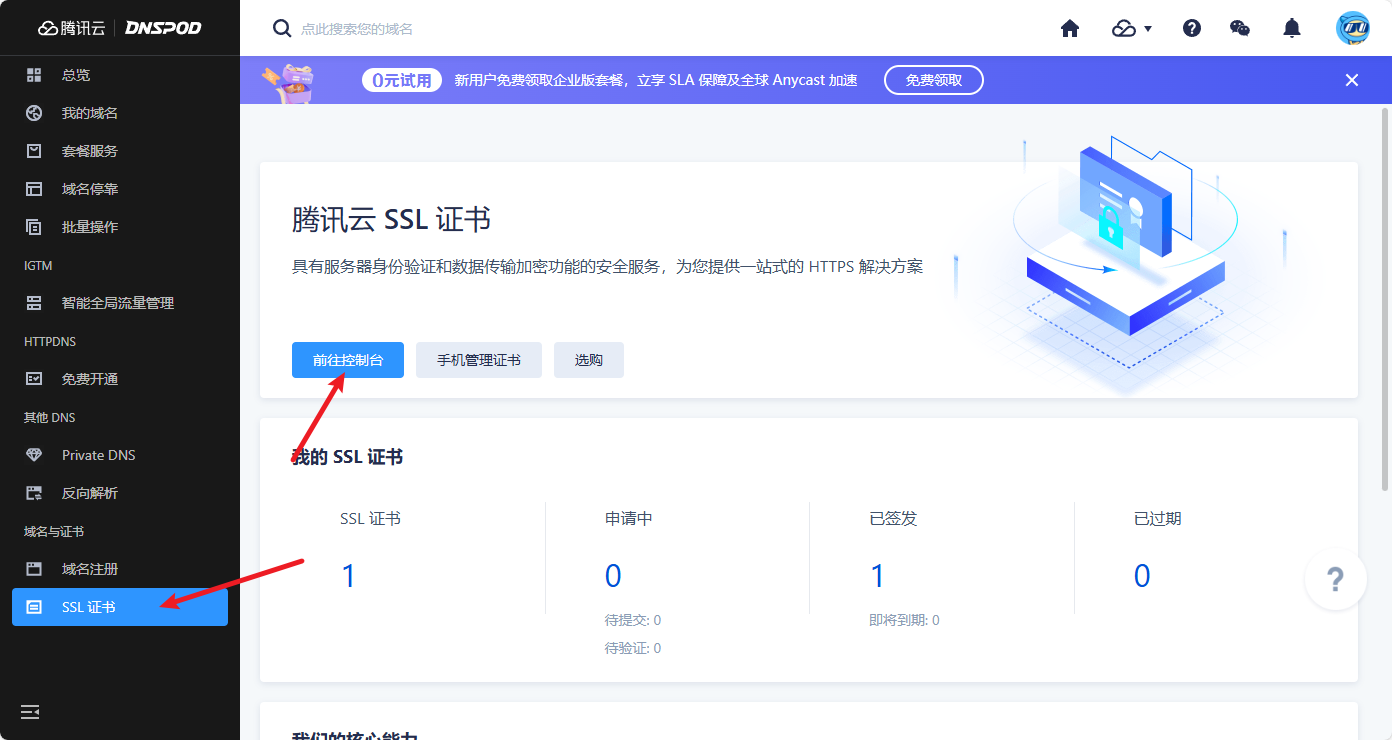The height and width of the screenshot is (740, 1392).
Task: Click the IGTM section label
Action: tap(38, 266)
